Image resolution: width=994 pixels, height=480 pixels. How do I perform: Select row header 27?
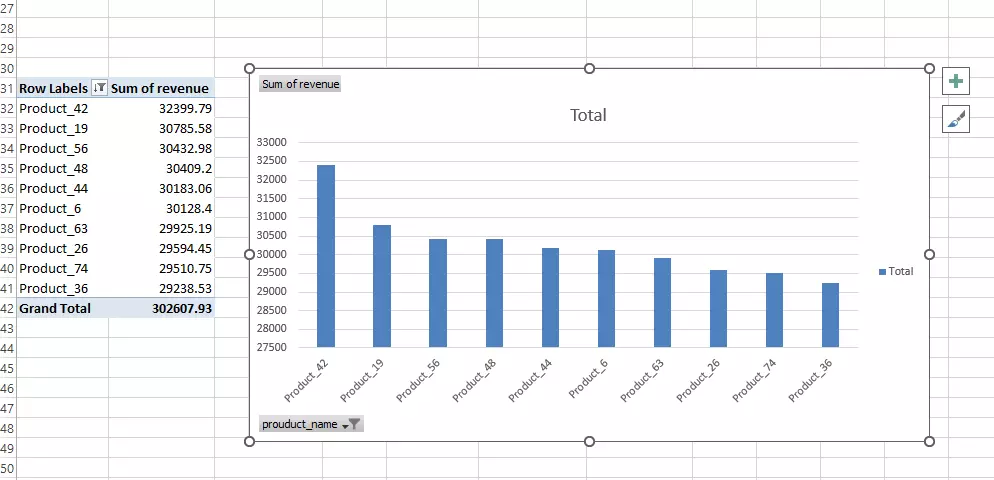pyautogui.click(x=8, y=8)
